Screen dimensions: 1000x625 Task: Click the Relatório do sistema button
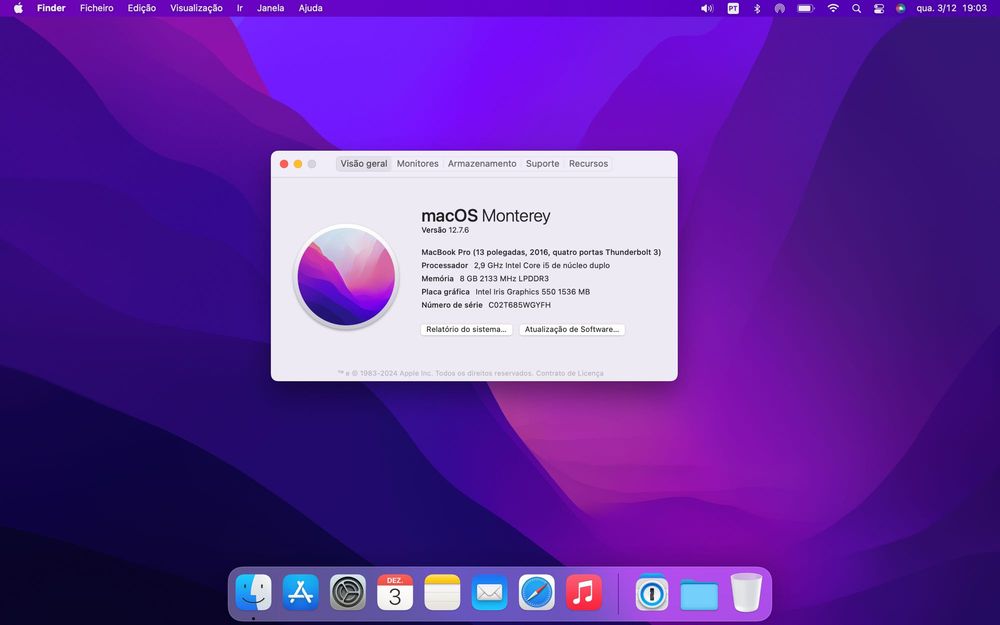coord(466,330)
